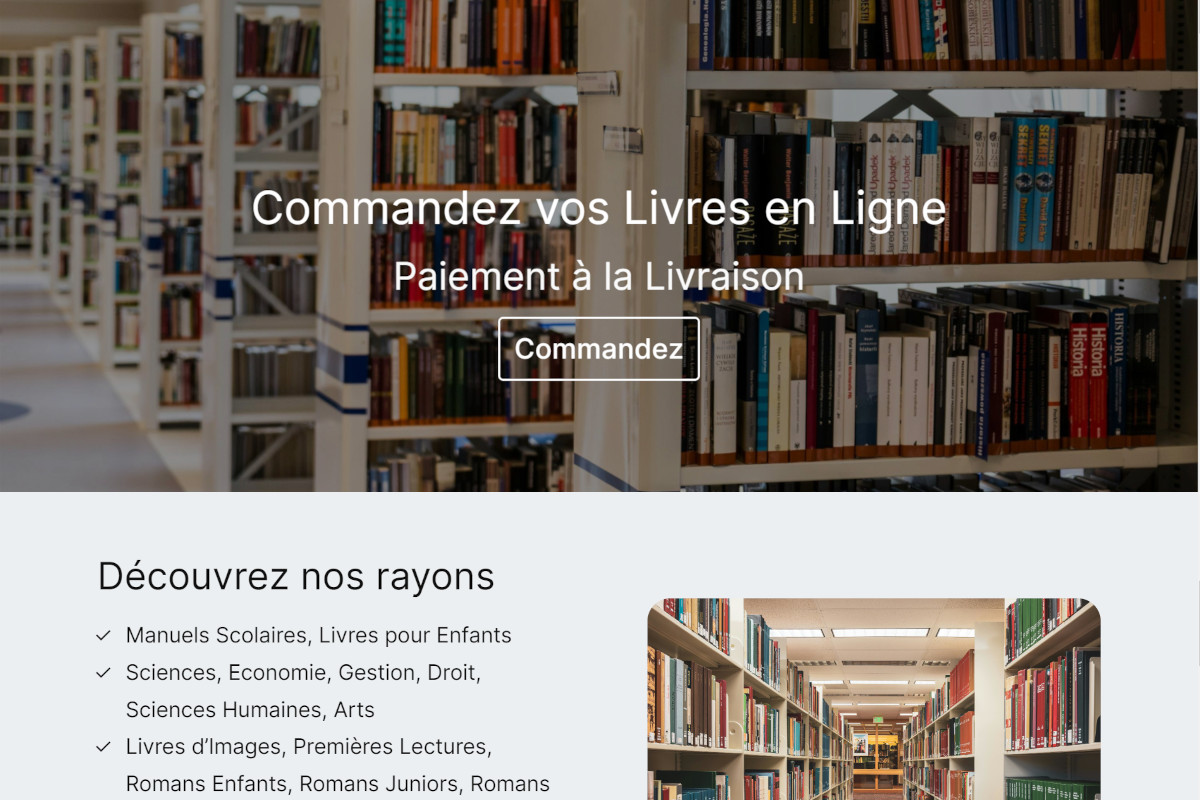Click the "Romans Enfants, Romans Juniors" line
Screen dimensions: 1200x800
click(293, 784)
